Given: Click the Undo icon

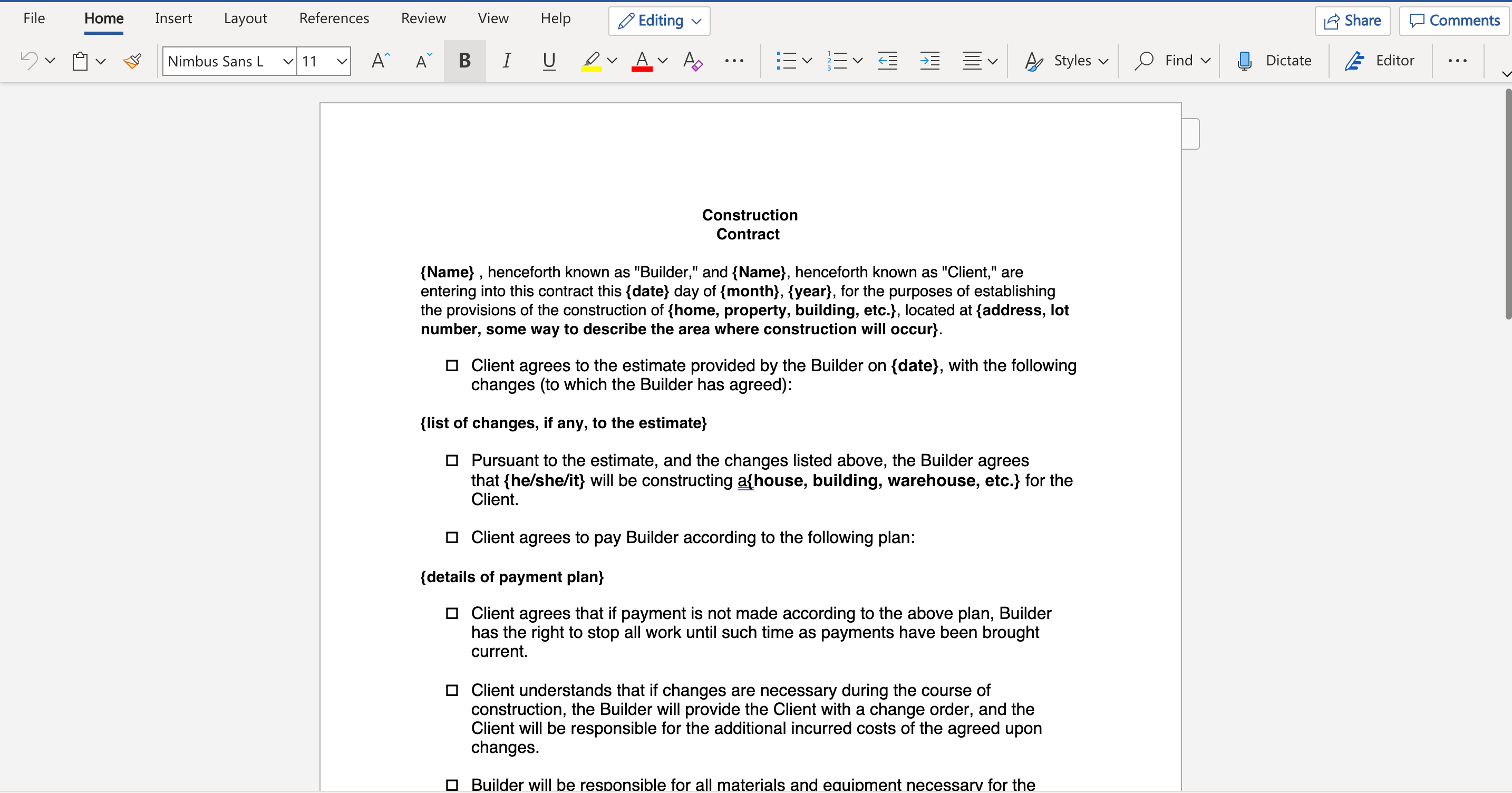Looking at the screenshot, I should (x=29, y=61).
